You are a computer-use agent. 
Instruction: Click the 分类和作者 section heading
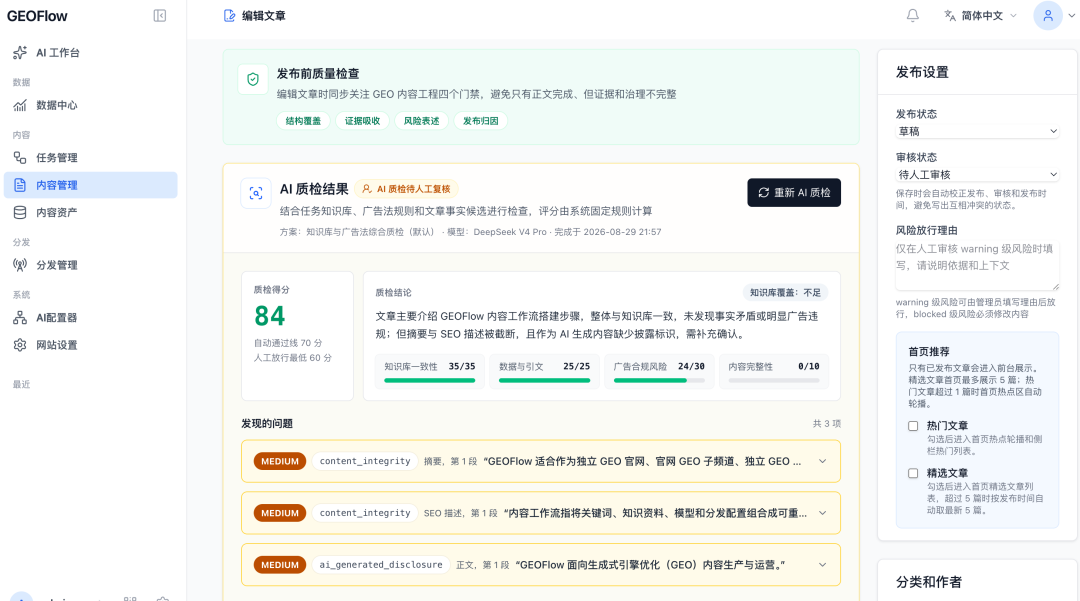click(928, 582)
